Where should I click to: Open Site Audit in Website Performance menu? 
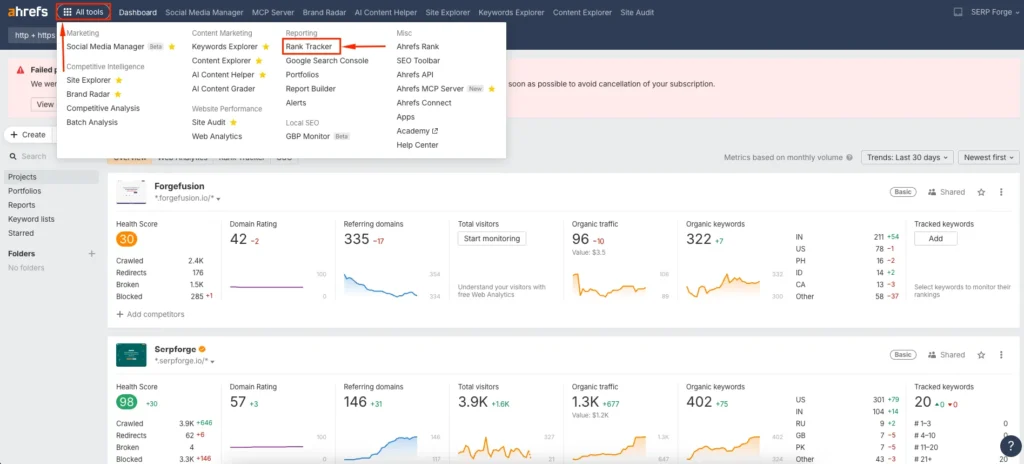pos(209,122)
